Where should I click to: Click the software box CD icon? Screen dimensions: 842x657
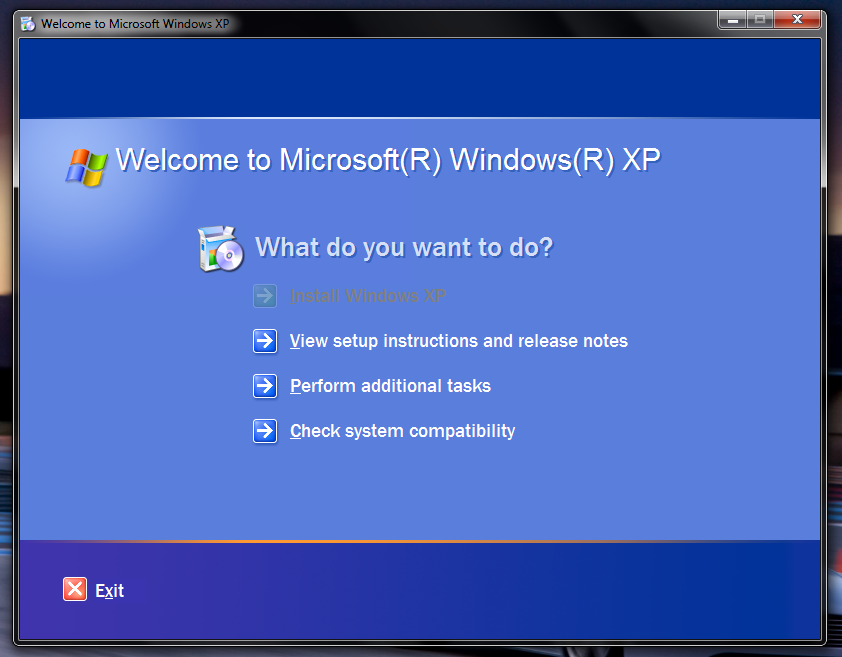click(x=221, y=249)
